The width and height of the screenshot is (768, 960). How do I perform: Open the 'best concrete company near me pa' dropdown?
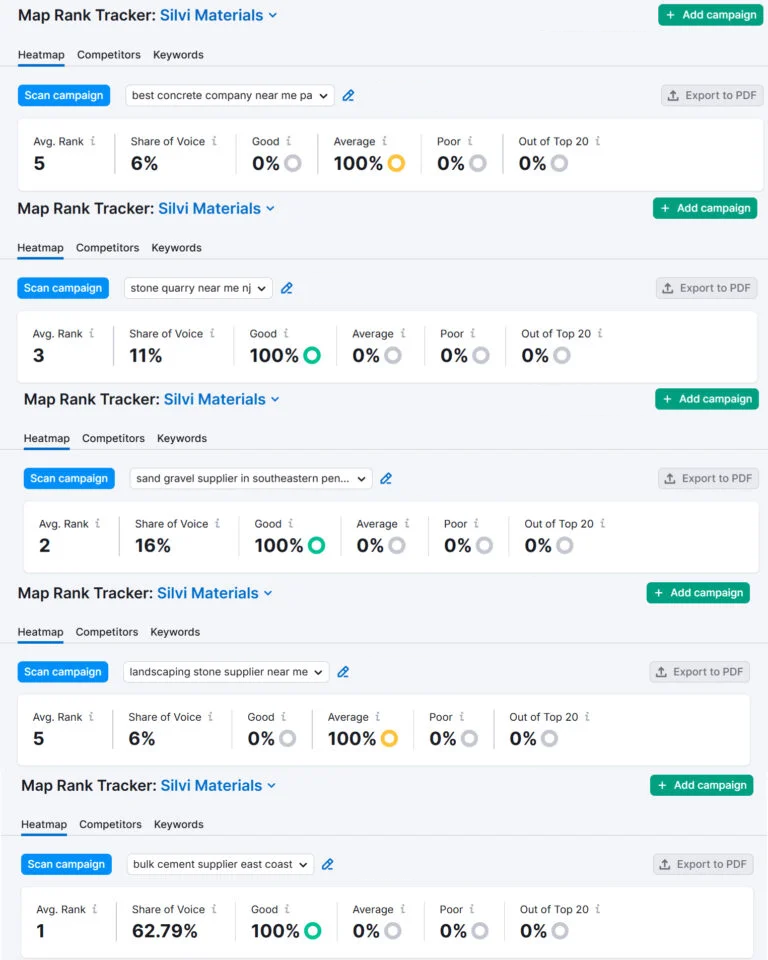(x=230, y=96)
